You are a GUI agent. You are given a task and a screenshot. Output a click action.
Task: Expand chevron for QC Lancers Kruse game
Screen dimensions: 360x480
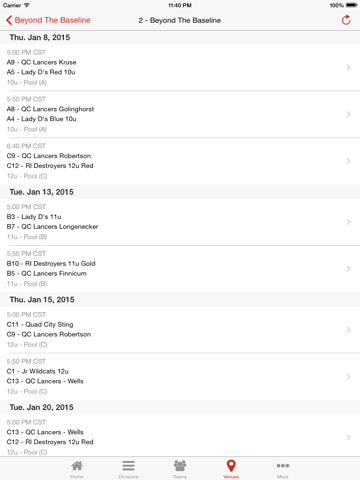coord(348,67)
